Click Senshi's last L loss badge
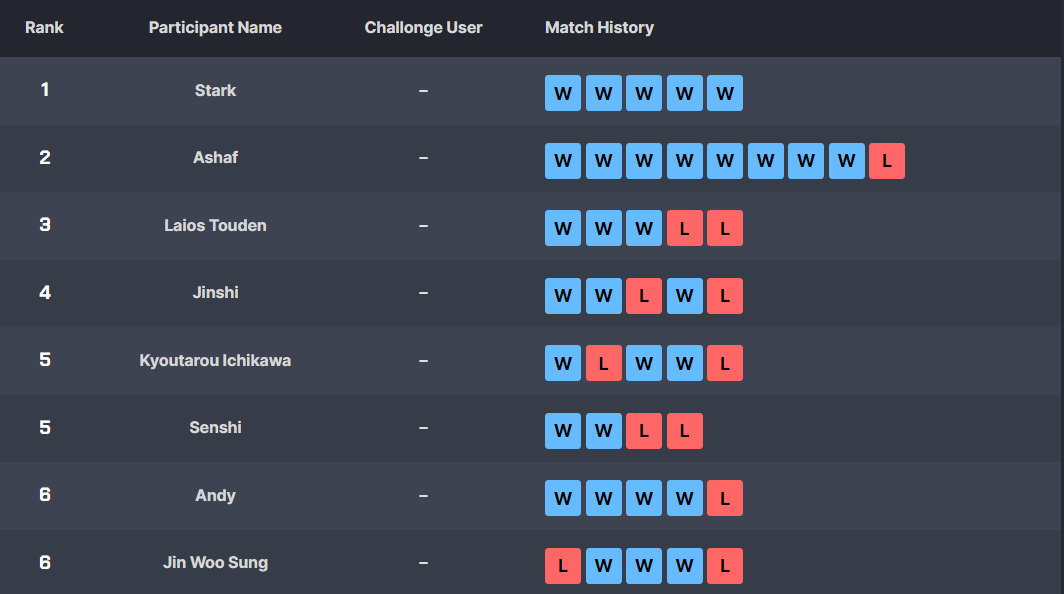 pos(684,431)
